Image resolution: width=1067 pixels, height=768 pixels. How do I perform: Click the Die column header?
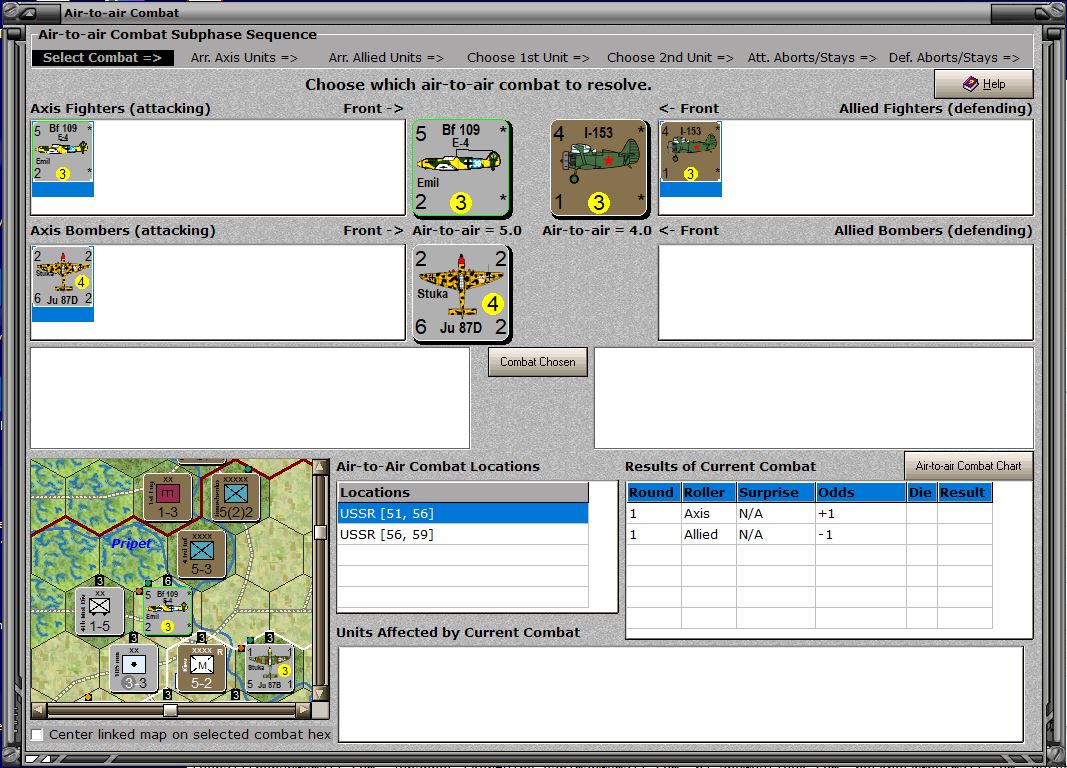pos(921,492)
